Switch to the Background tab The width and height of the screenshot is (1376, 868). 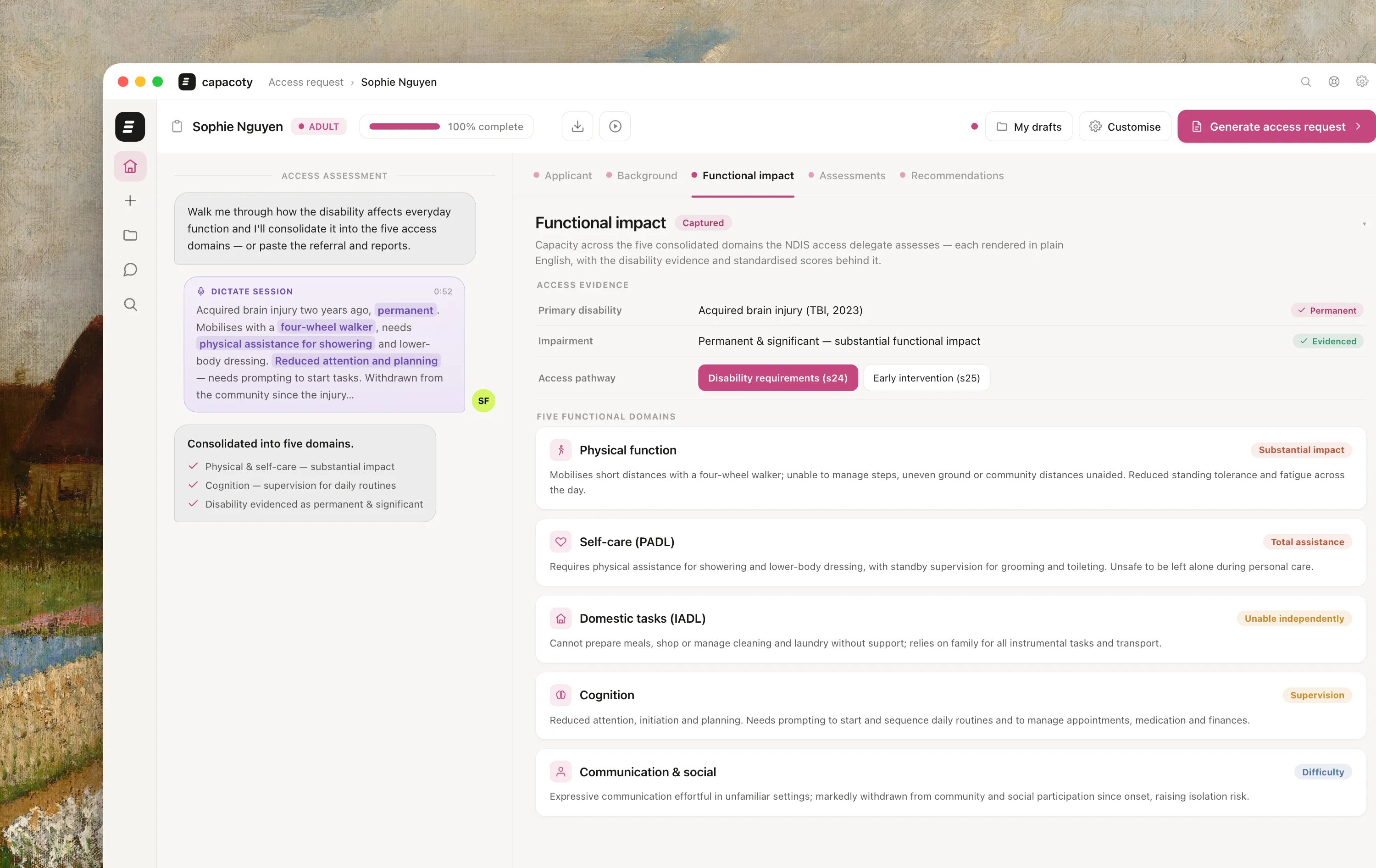pos(641,176)
